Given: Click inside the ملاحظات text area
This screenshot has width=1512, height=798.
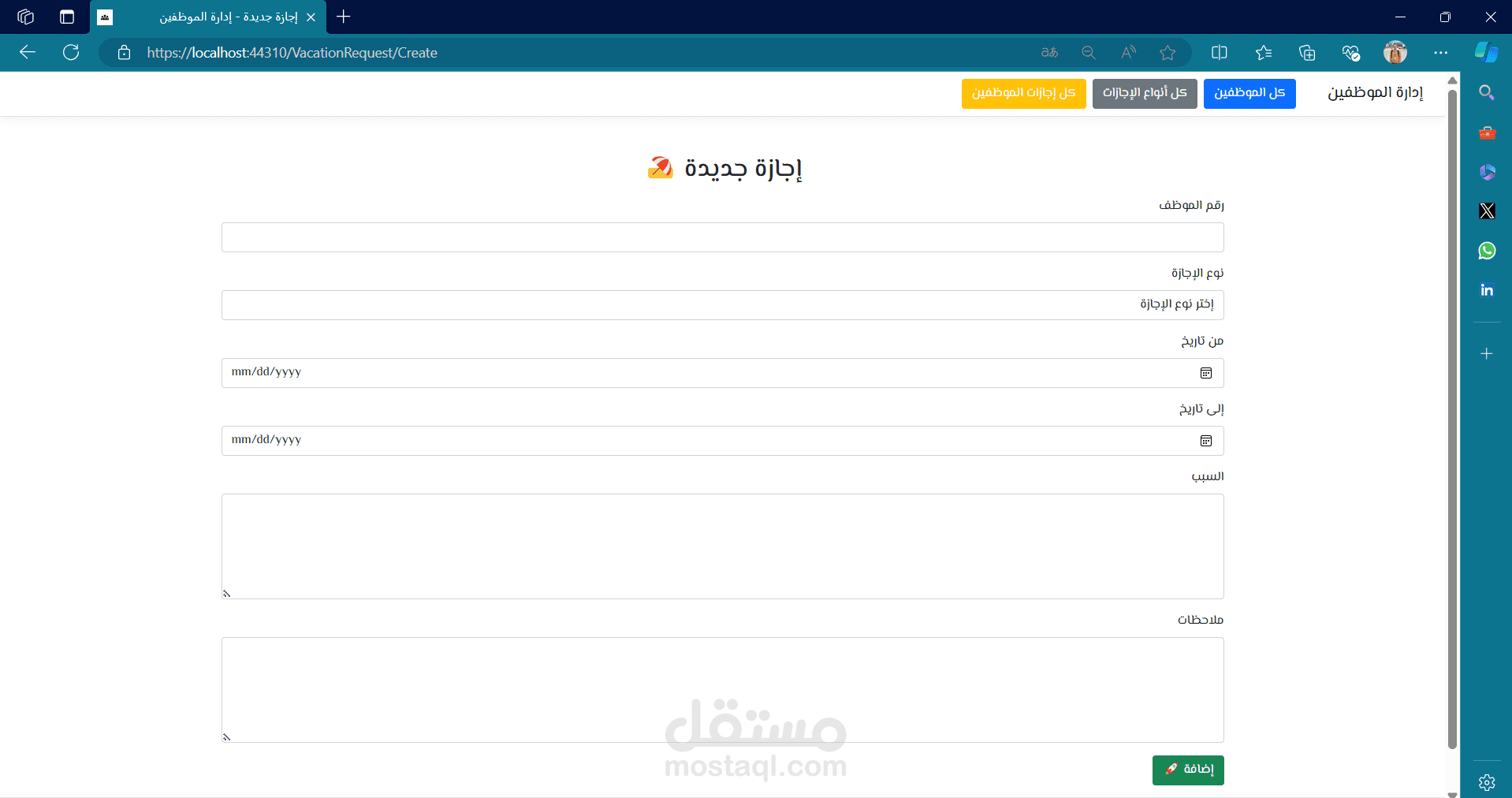Looking at the screenshot, I should [722, 690].
